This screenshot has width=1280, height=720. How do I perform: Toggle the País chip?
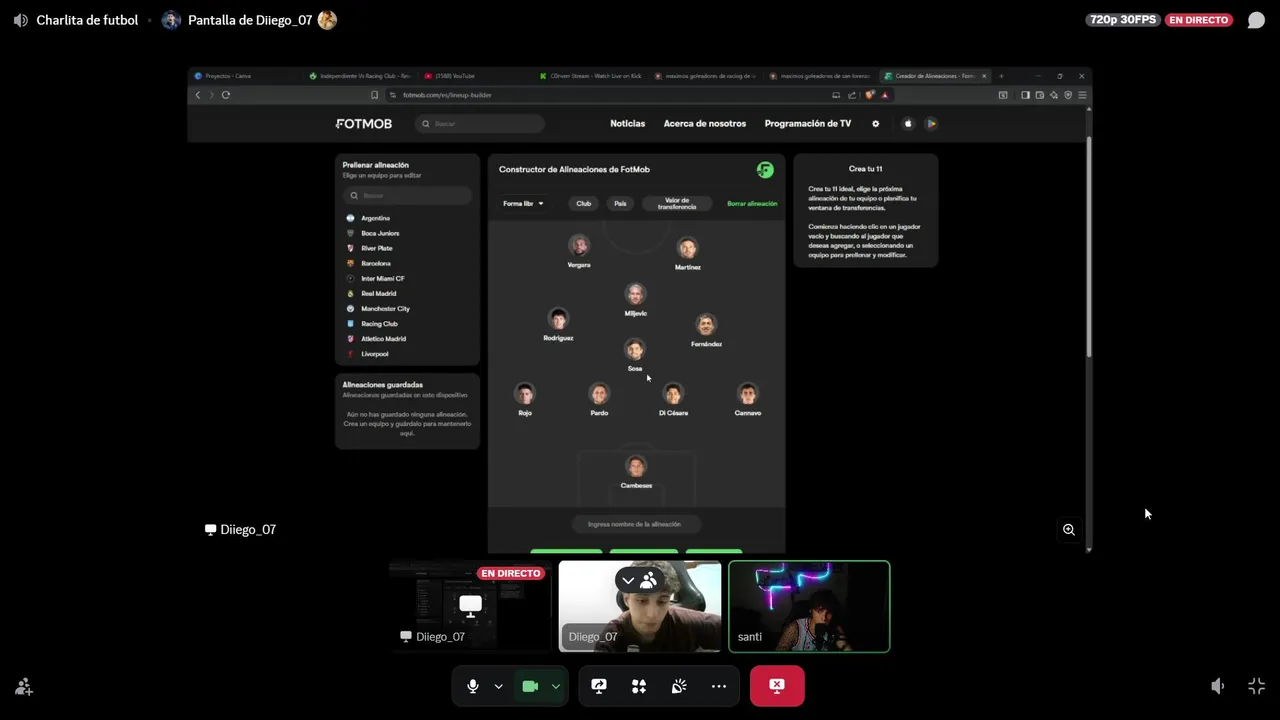click(620, 203)
